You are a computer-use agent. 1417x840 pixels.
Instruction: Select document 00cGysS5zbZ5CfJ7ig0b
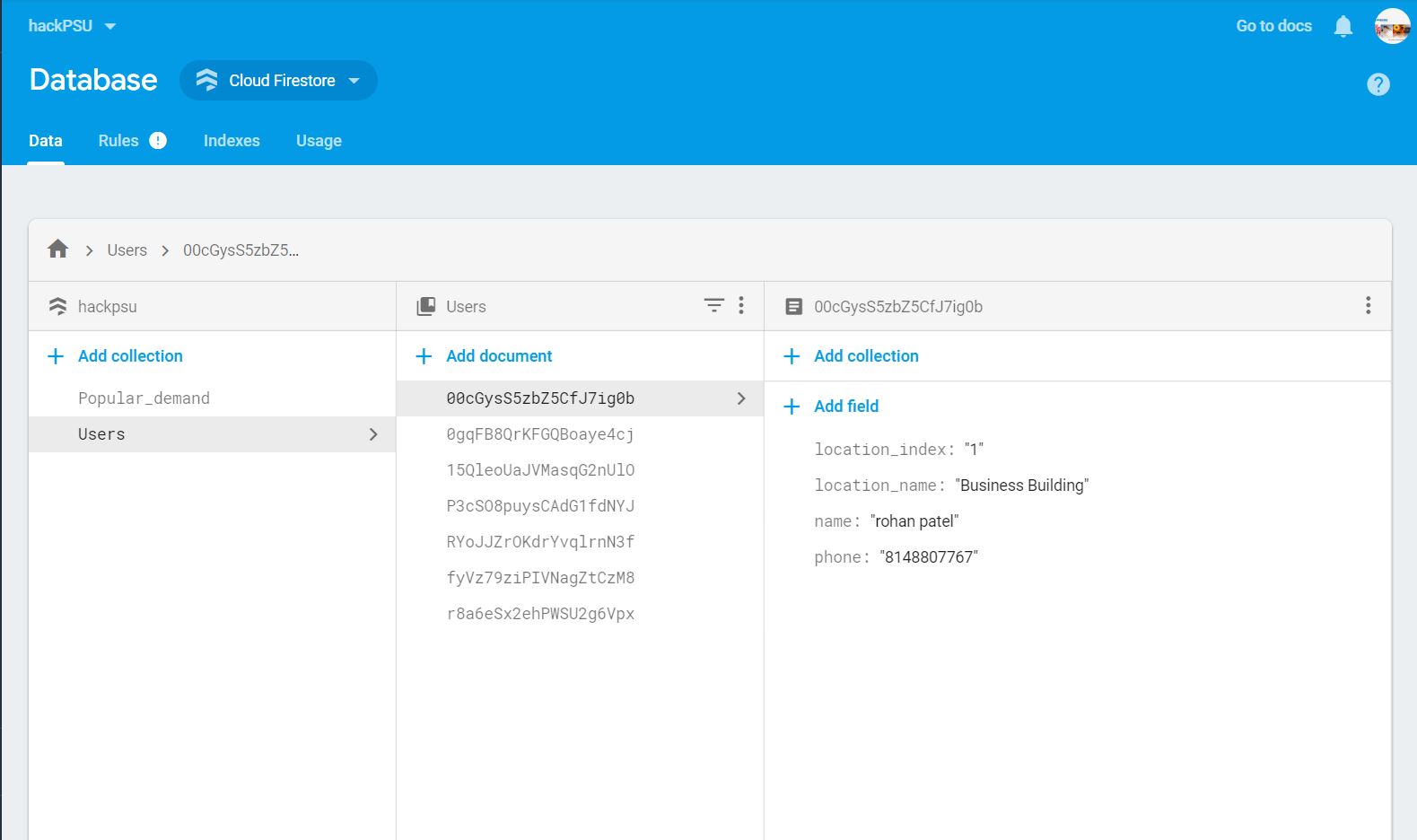(580, 398)
